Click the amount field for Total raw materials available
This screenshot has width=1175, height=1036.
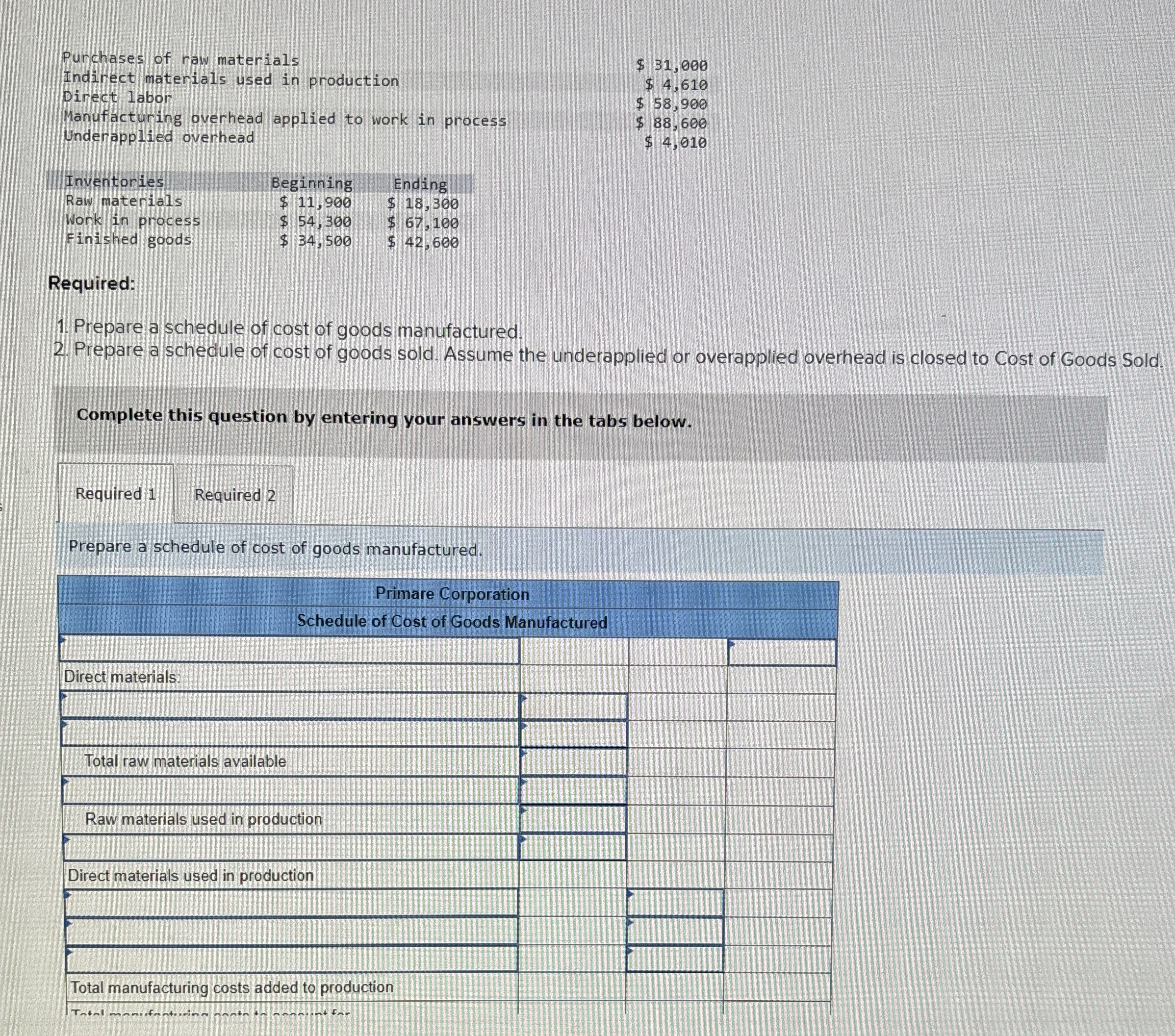point(573,761)
